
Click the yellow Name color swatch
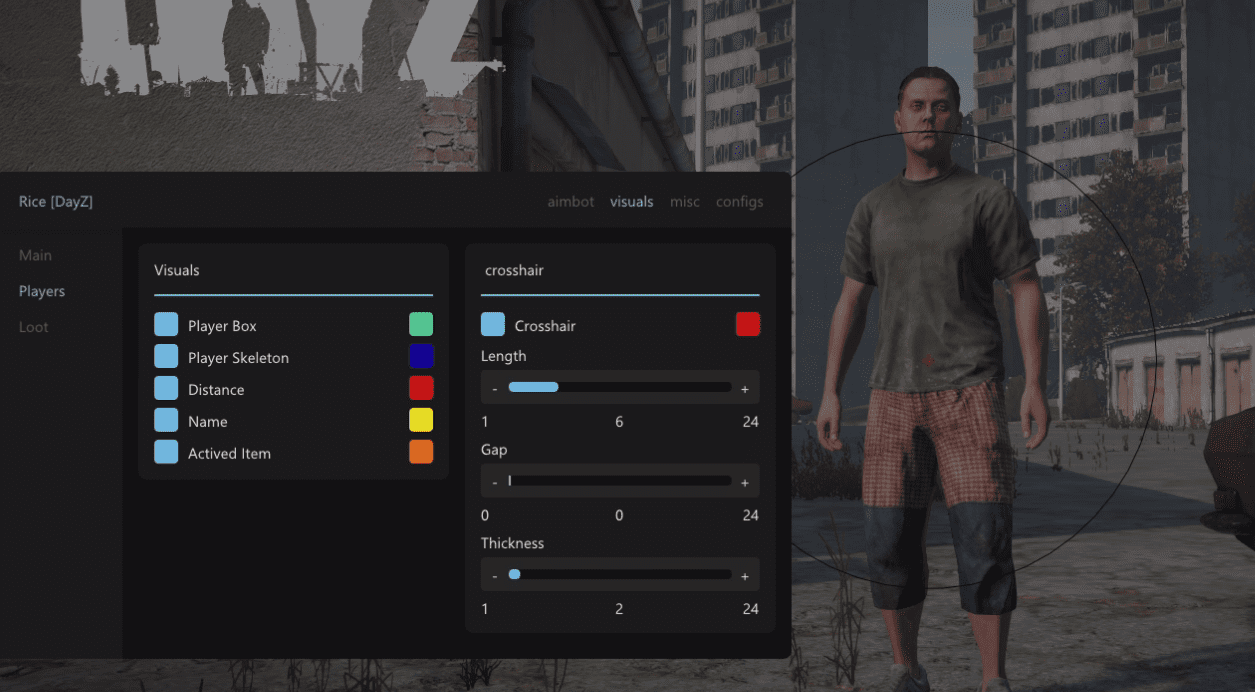421,421
